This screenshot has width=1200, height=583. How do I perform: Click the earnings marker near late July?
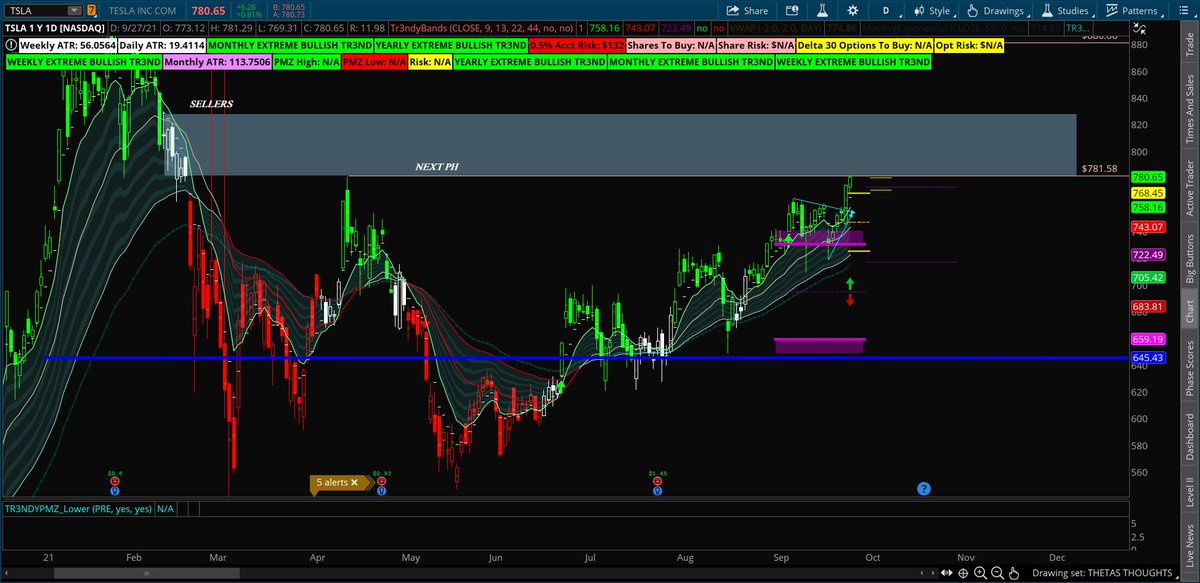(657, 481)
